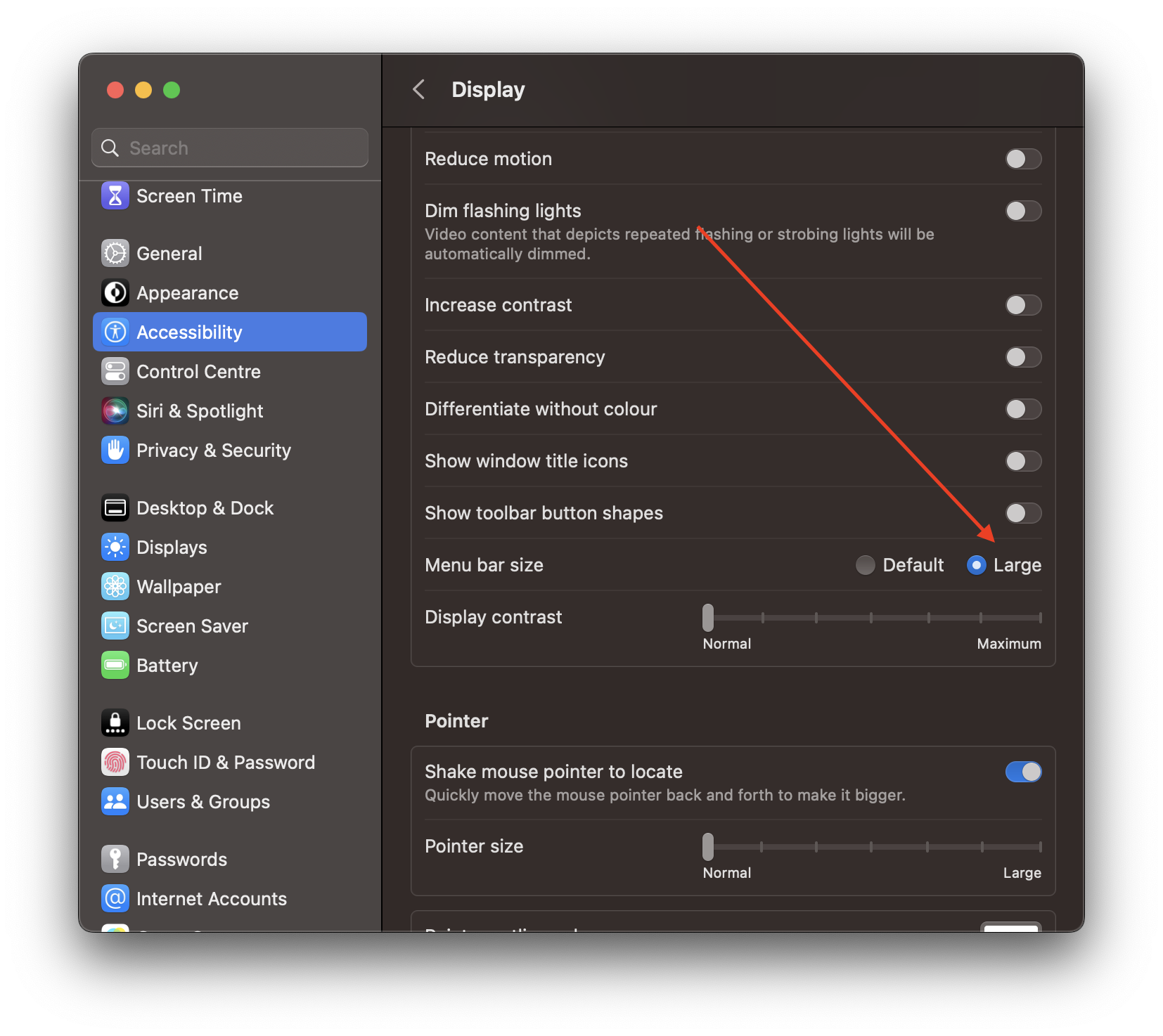Viewport: 1163px width, 1036px height.
Task: Click the Displays sun icon
Action: tap(115, 548)
